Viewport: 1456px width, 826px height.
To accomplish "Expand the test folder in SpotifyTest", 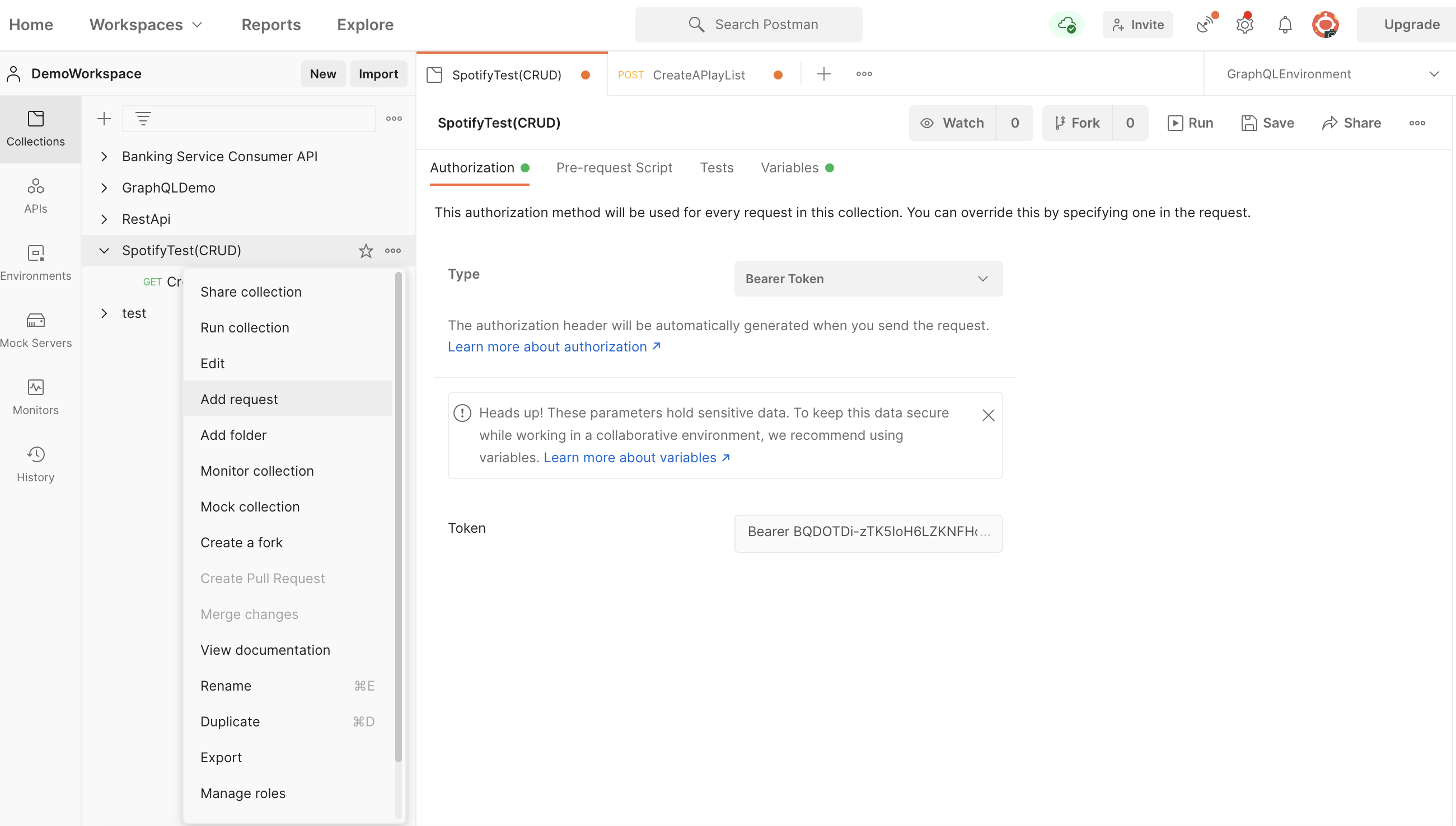I will (x=104, y=313).
